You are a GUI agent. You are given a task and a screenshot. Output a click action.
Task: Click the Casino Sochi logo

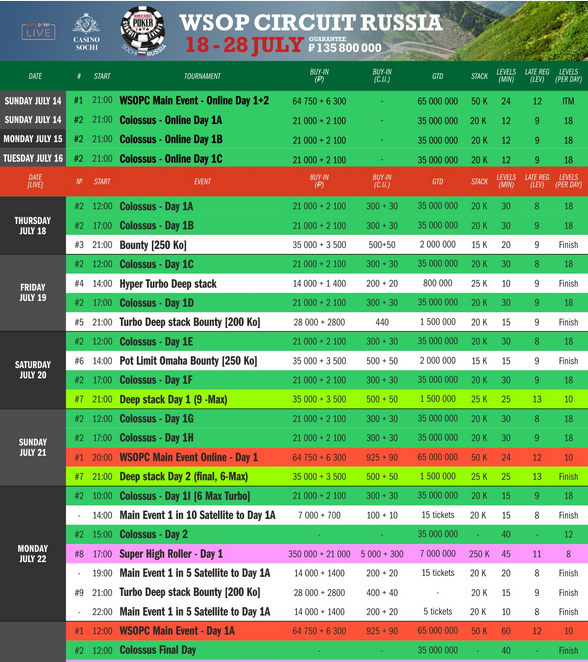[87, 32]
